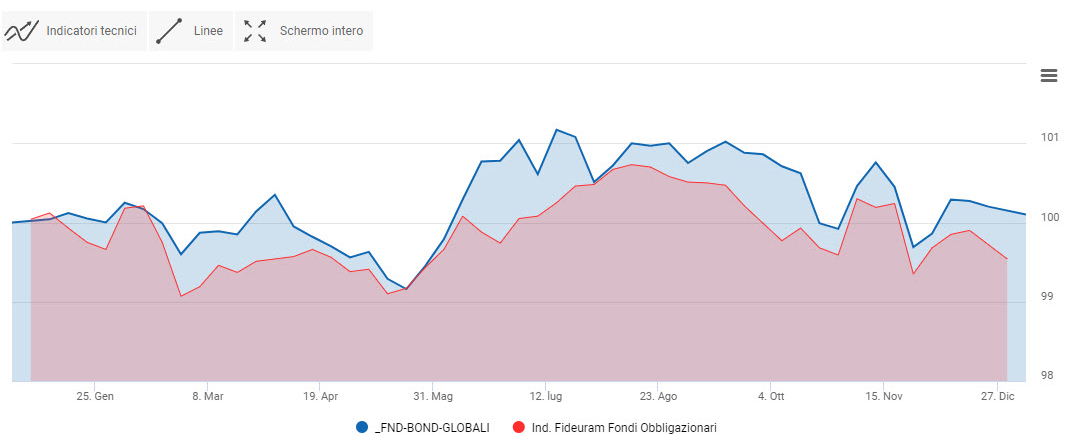Click the blue line's highest peak point
Screen dimensions: 1071x447
coord(557,130)
